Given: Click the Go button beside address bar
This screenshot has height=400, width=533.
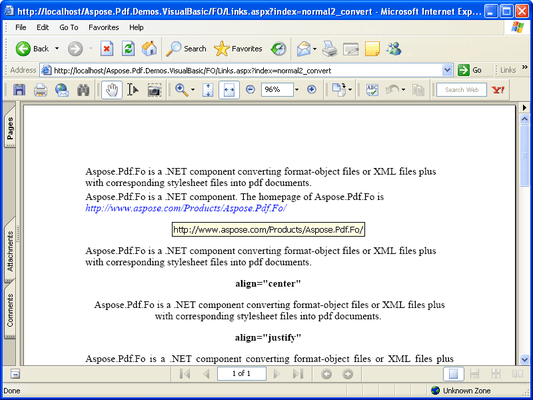Looking at the screenshot, I should pyautogui.click(x=470, y=70).
